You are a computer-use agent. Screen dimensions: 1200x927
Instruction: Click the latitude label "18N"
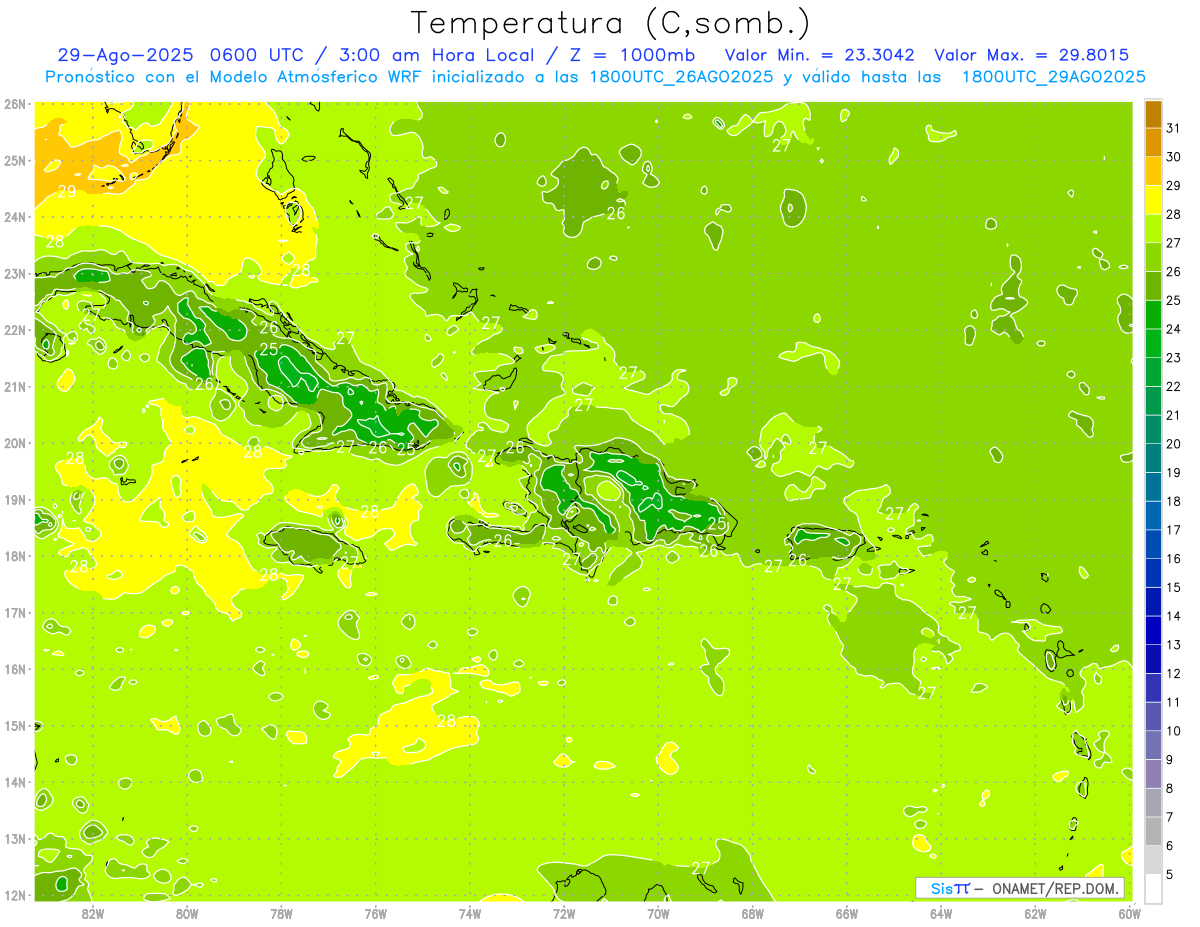point(14,556)
